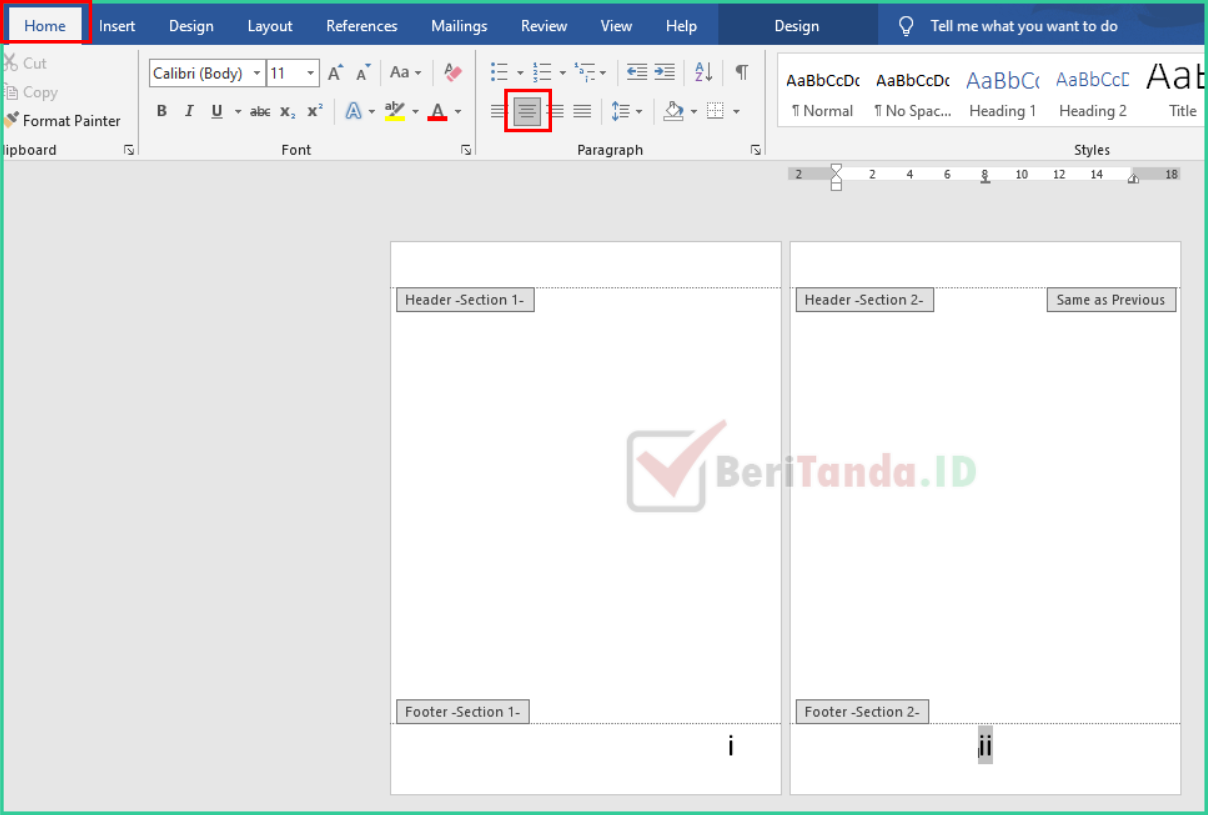Click the Increase Font Size icon
The height and width of the screenshot is (815, 1208).
(335, 73)
